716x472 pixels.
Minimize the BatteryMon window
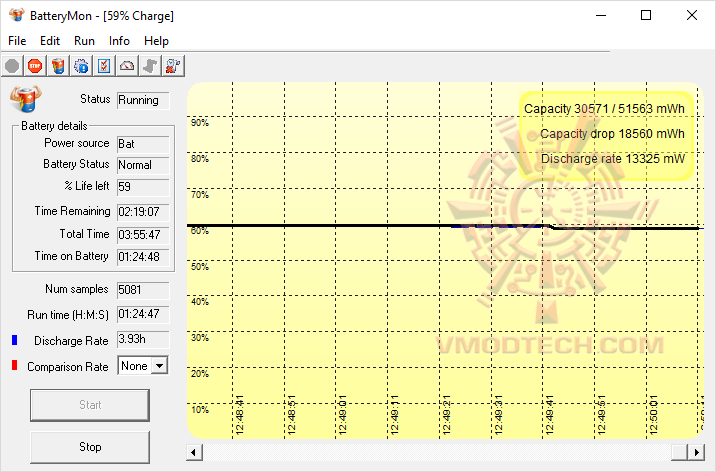[x=601, y=16]
